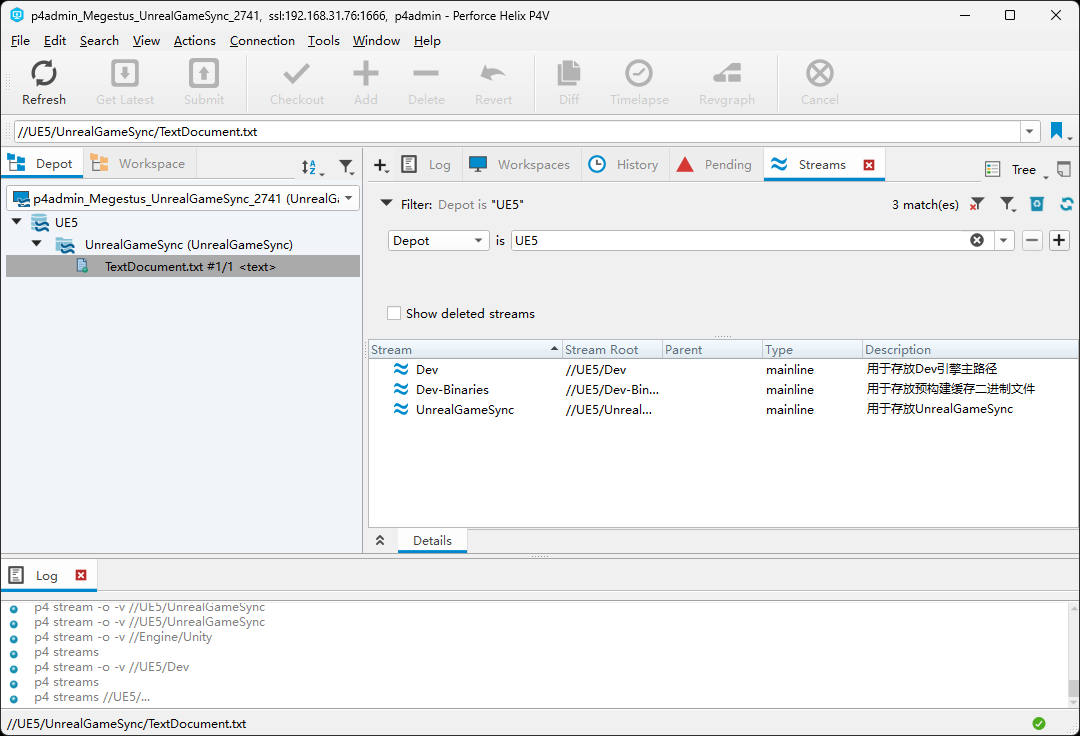Viewport: 1080px width, 736px height.
Task: Click the blue icon left of Streams refresh
Action: [1037, 204]
